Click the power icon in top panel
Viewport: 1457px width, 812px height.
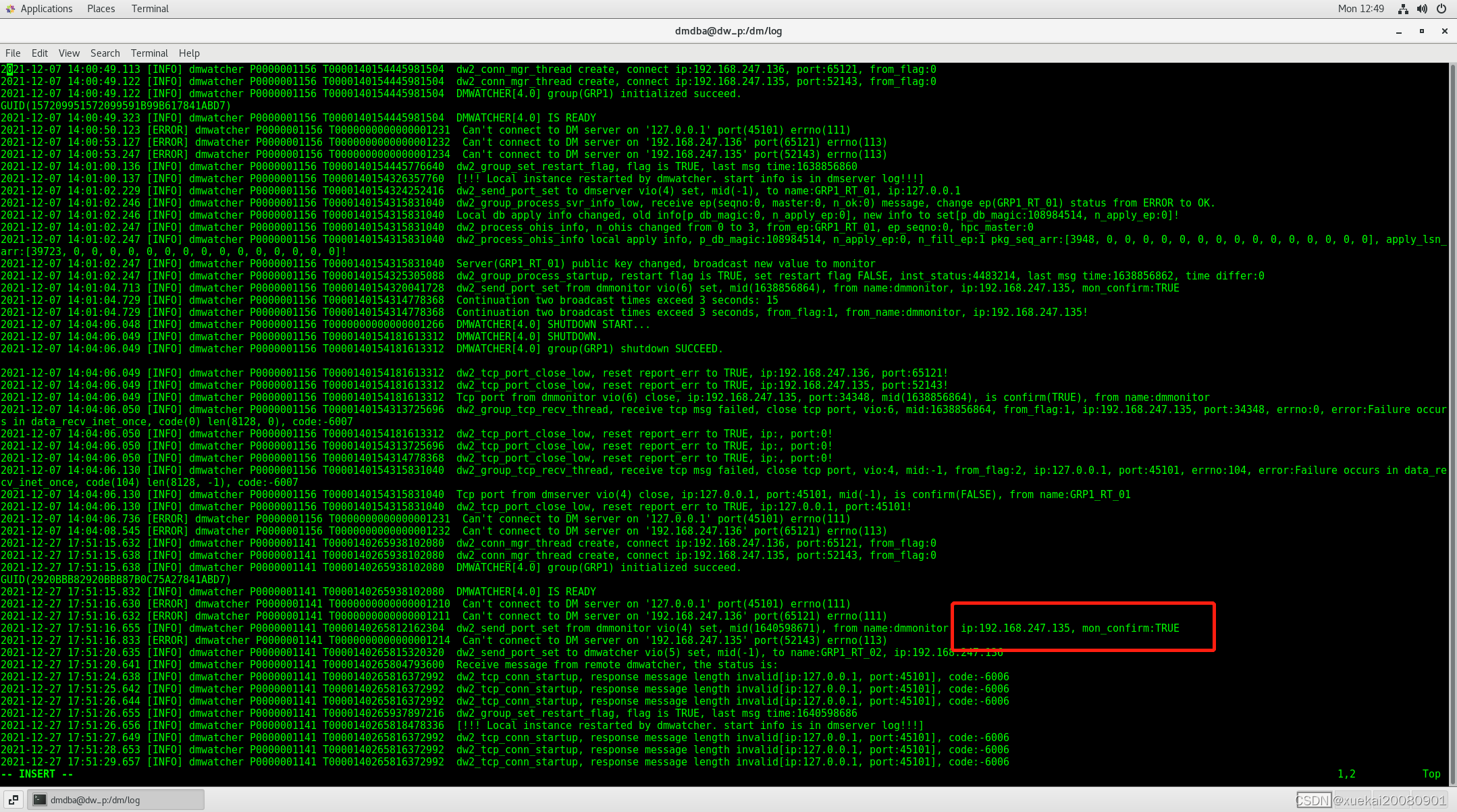point(1441,9)
